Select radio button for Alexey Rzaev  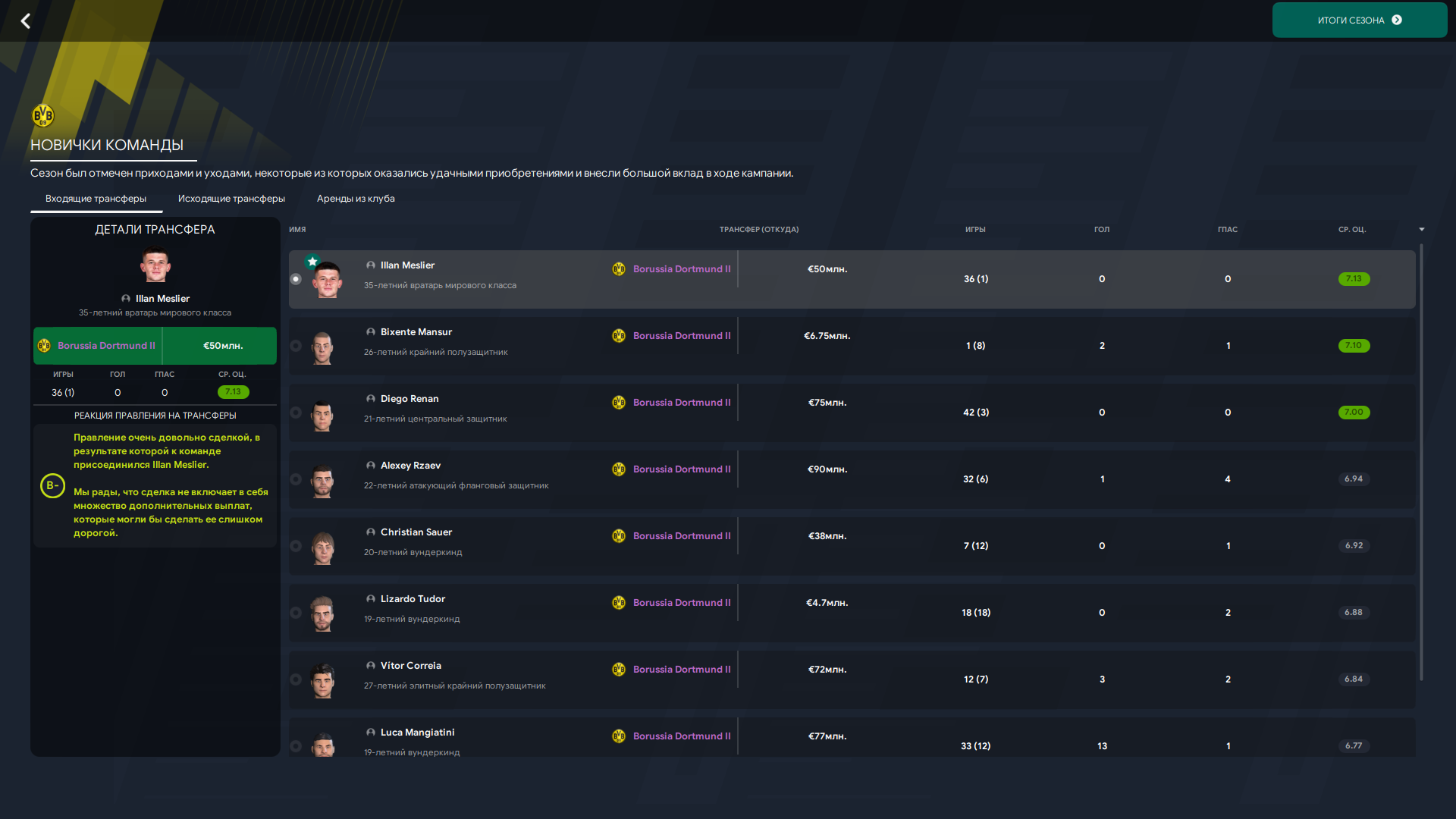(x=296, y=479)
